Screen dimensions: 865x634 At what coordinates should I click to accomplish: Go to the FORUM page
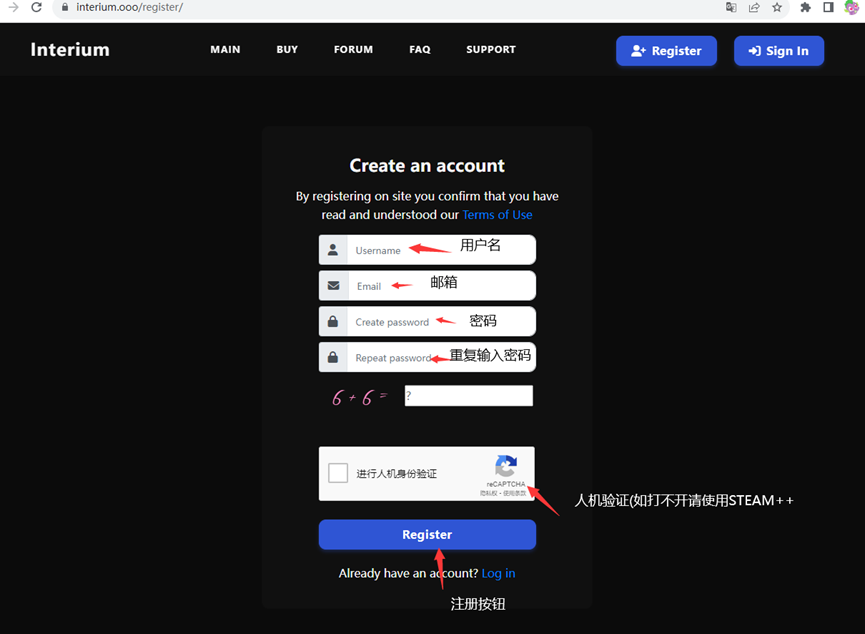click(x=353, y=50)
